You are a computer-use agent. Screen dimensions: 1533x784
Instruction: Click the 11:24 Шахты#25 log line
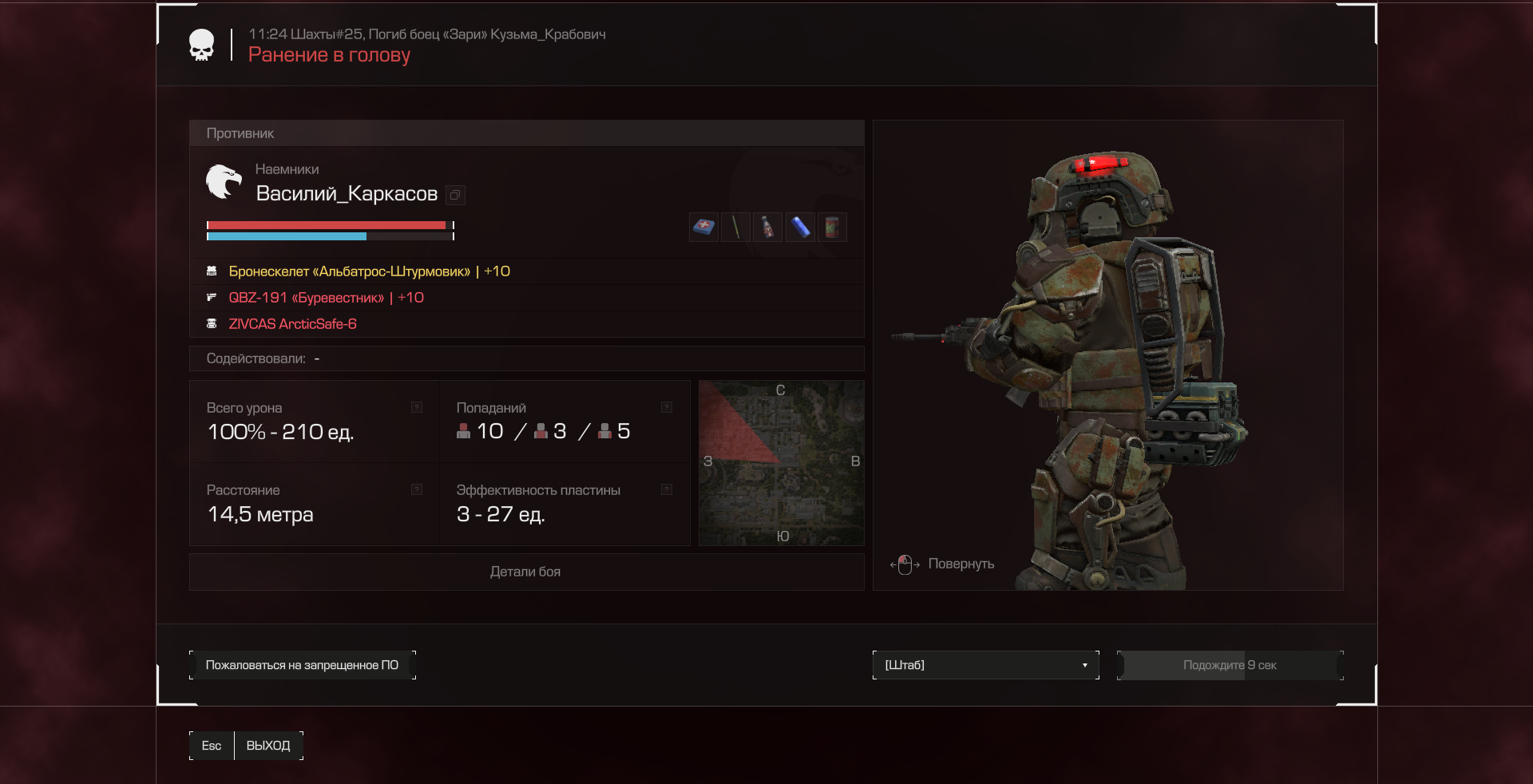[x=427, y=34]
